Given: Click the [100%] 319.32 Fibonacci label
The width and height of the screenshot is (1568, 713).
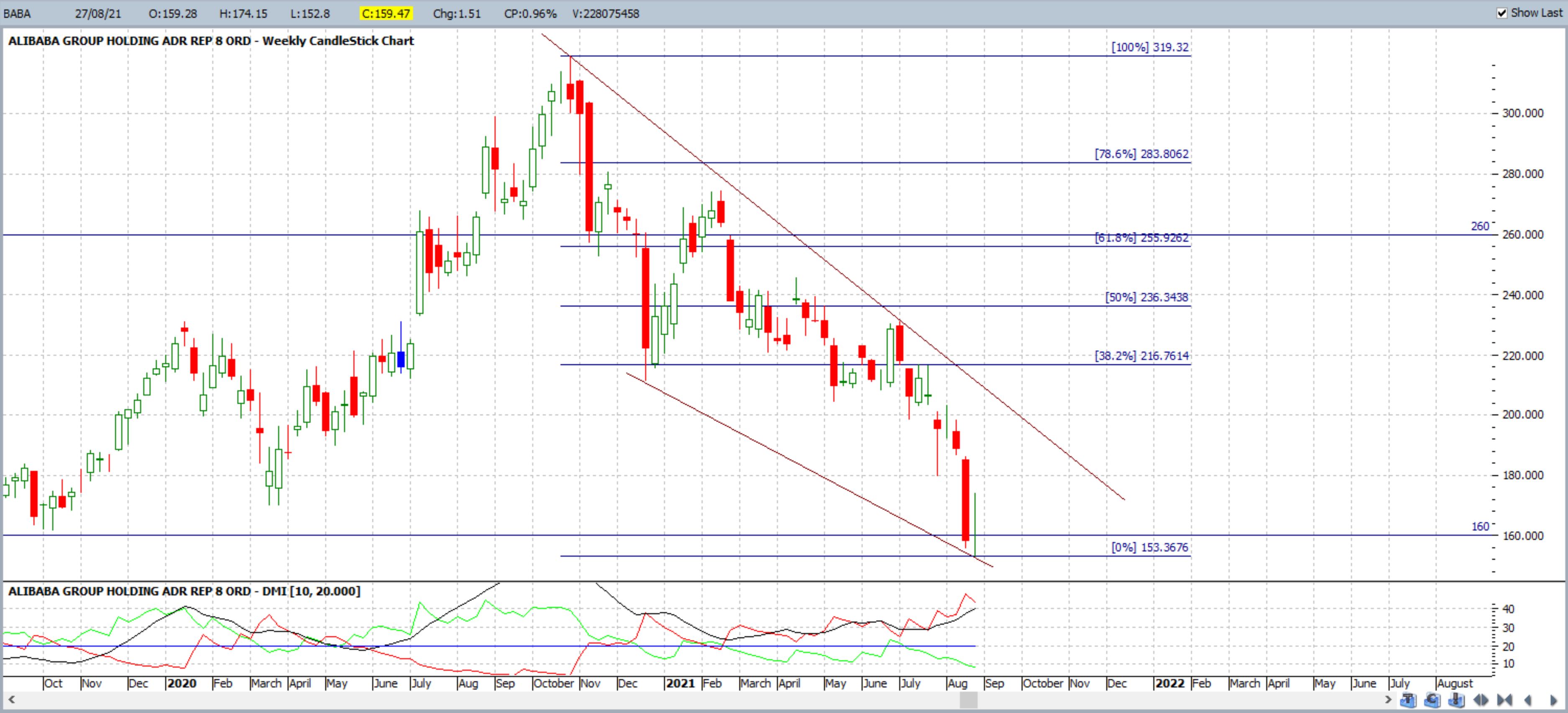Looking at the screenshot, I should [1150, 47].
